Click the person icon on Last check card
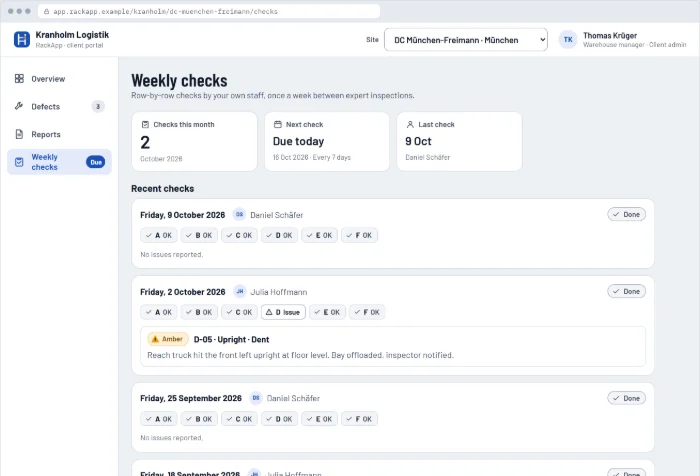The height and width of the screenshot is (476, 700). pyautogui.click(x=410, y=124)
